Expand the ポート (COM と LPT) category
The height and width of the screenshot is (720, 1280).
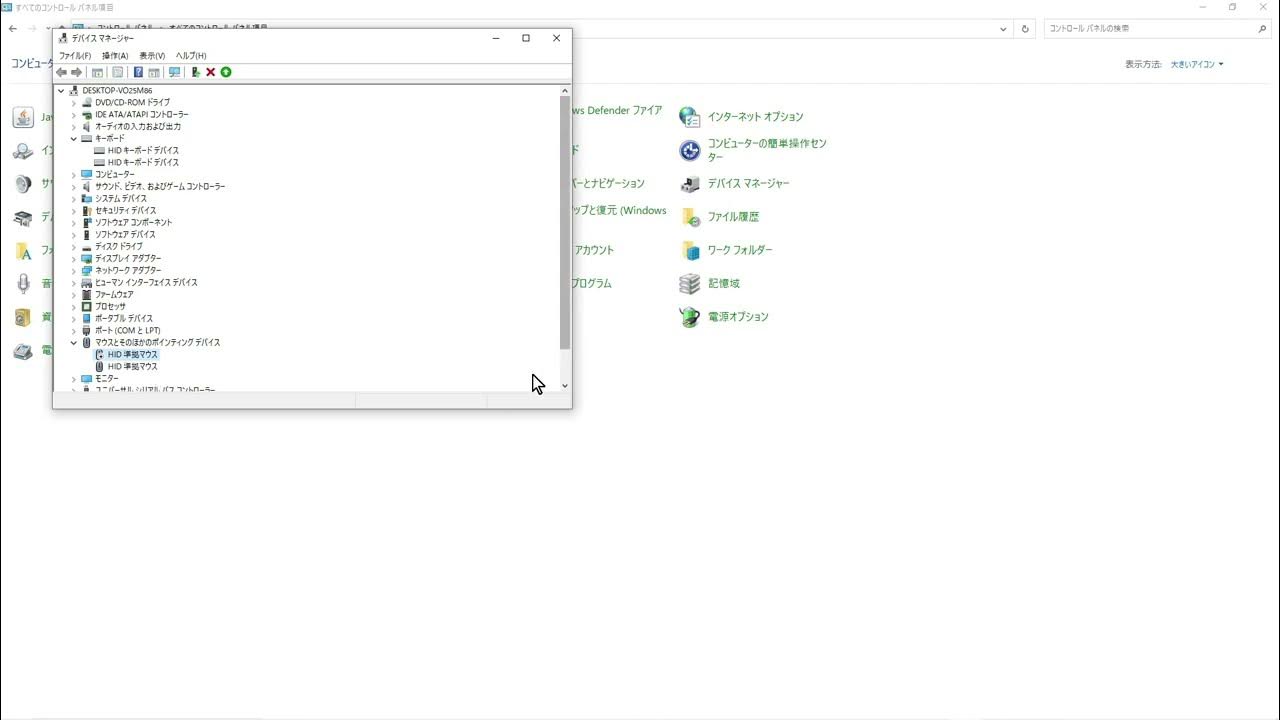(74, 330)
